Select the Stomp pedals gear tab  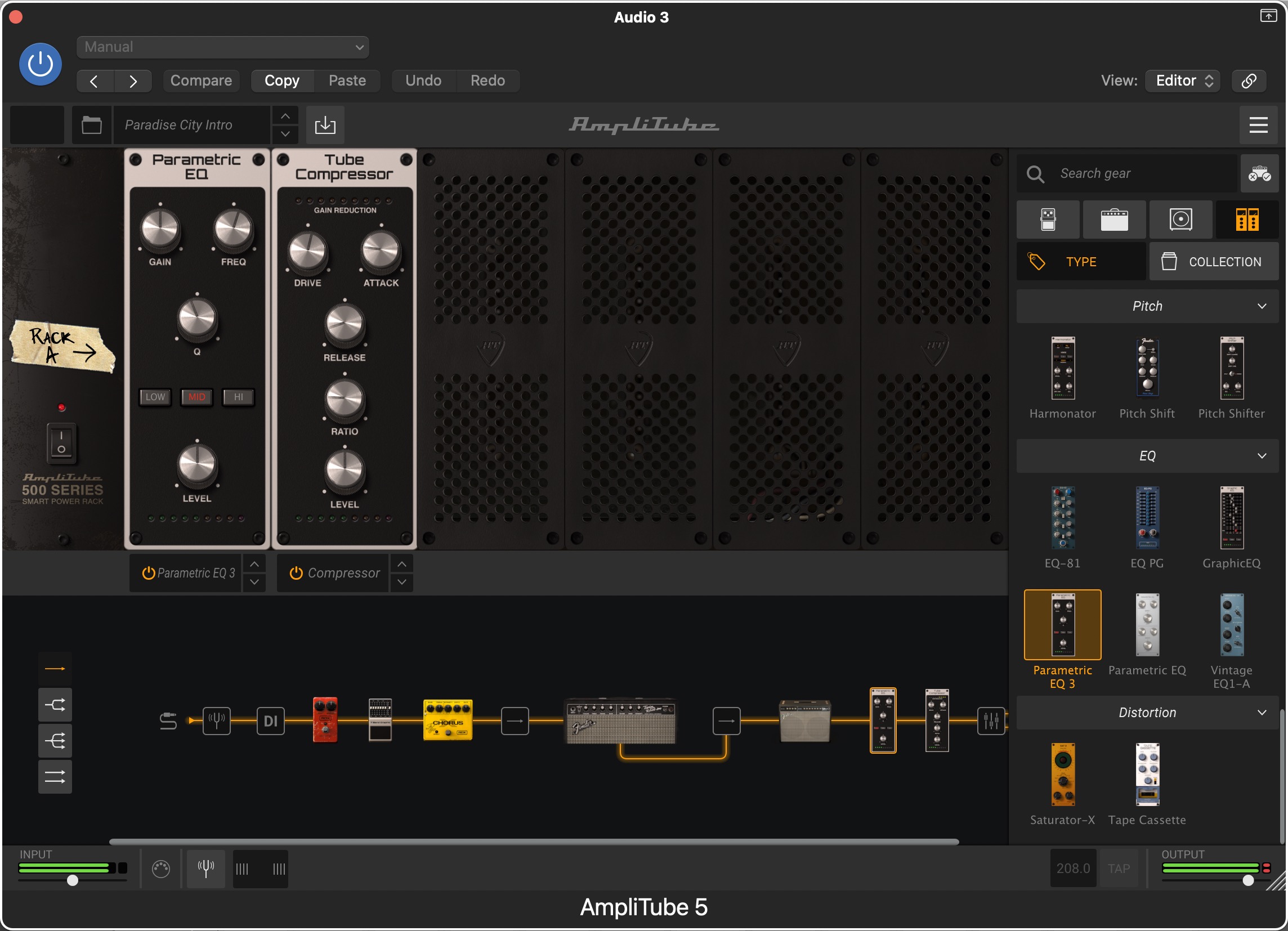(1048, 220)
